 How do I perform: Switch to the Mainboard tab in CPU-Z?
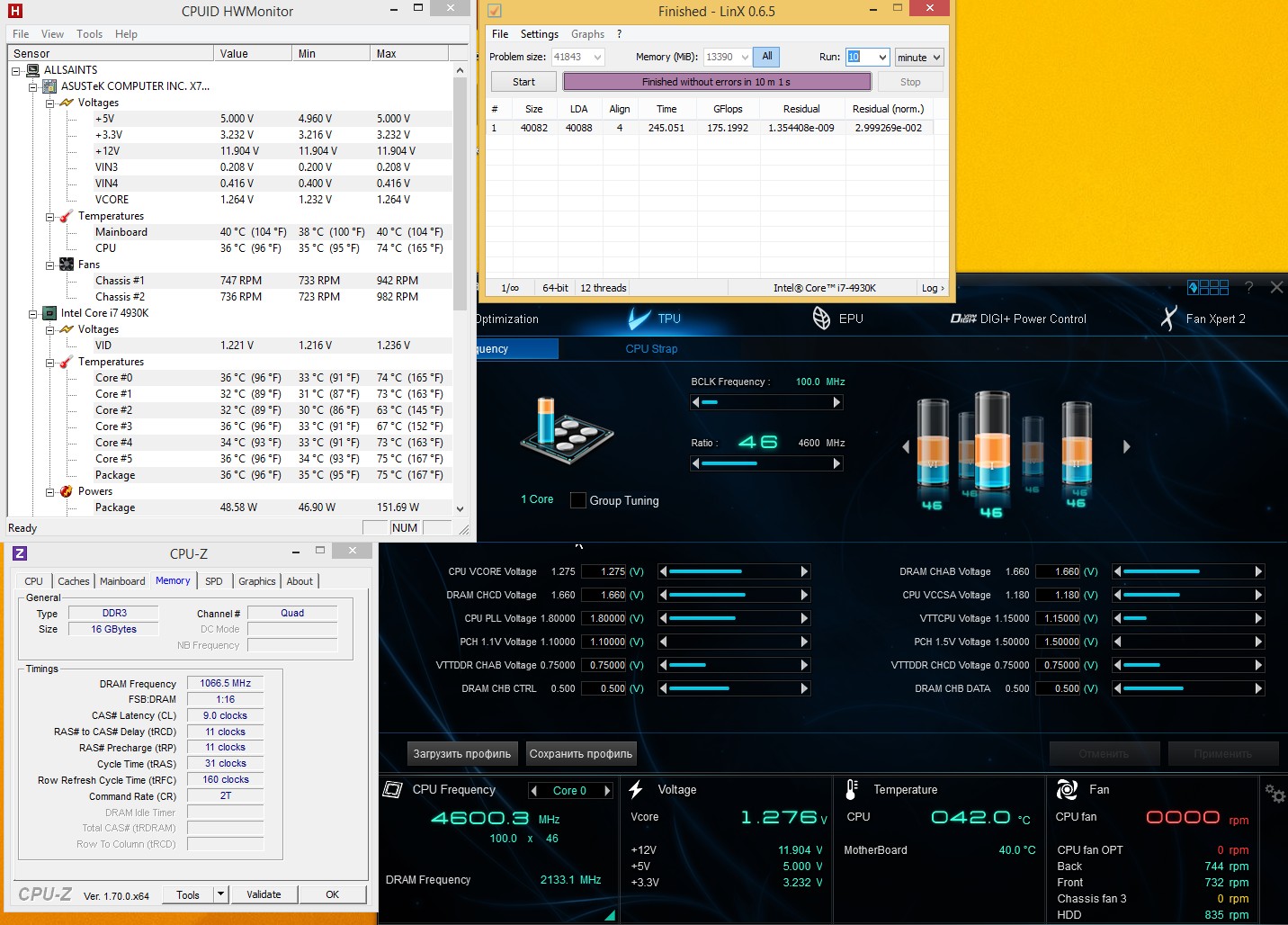pos(122,581)
